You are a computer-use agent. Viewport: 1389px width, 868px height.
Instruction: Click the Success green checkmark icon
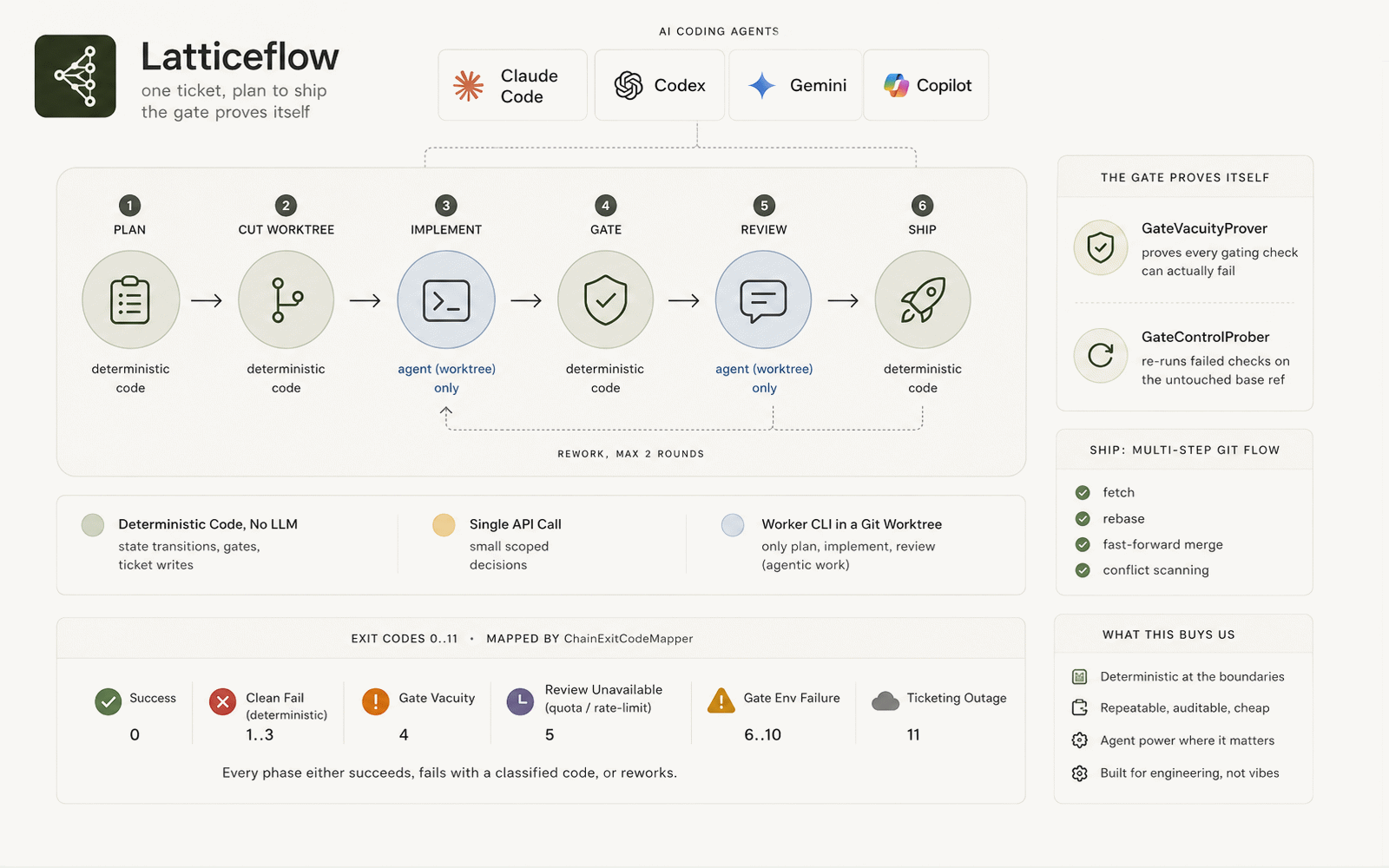click(x=109, y=701)
